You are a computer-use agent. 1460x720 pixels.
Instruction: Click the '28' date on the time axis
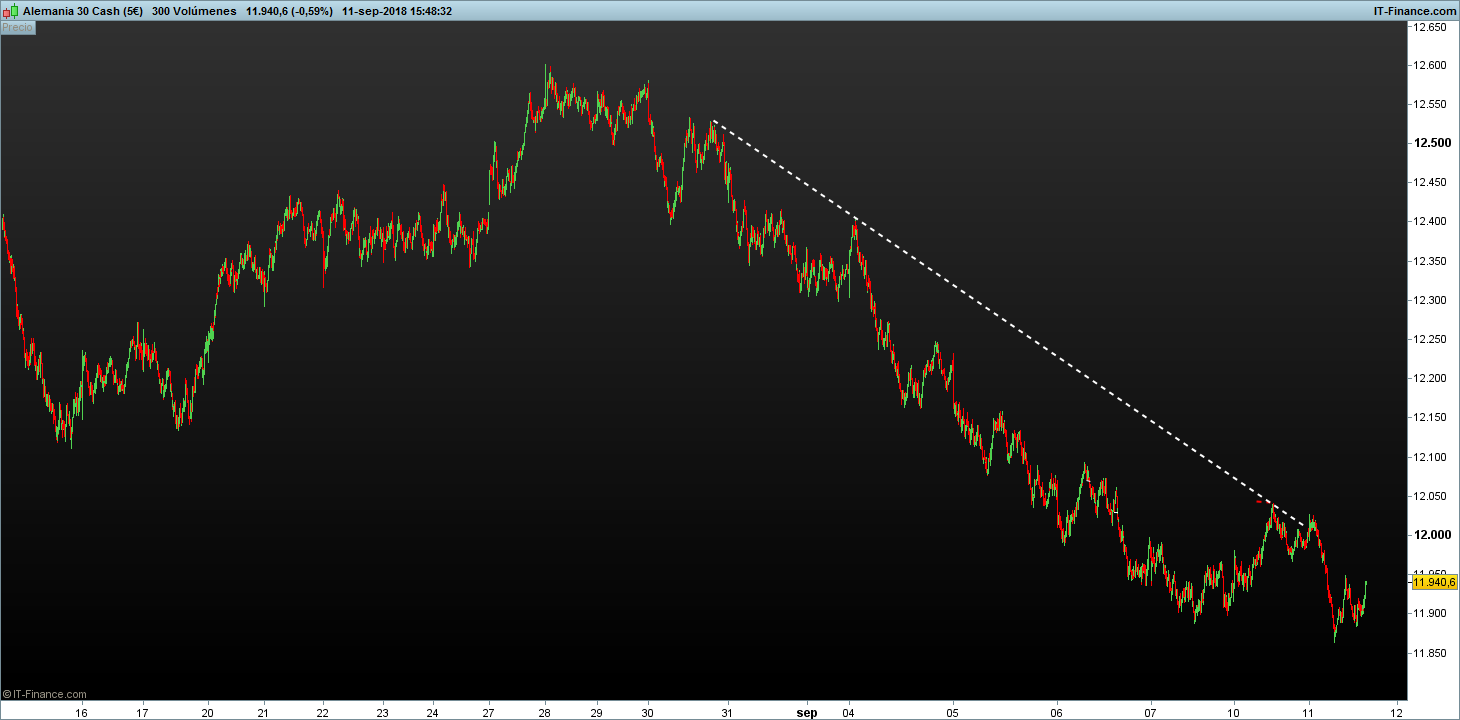(546, 713)
